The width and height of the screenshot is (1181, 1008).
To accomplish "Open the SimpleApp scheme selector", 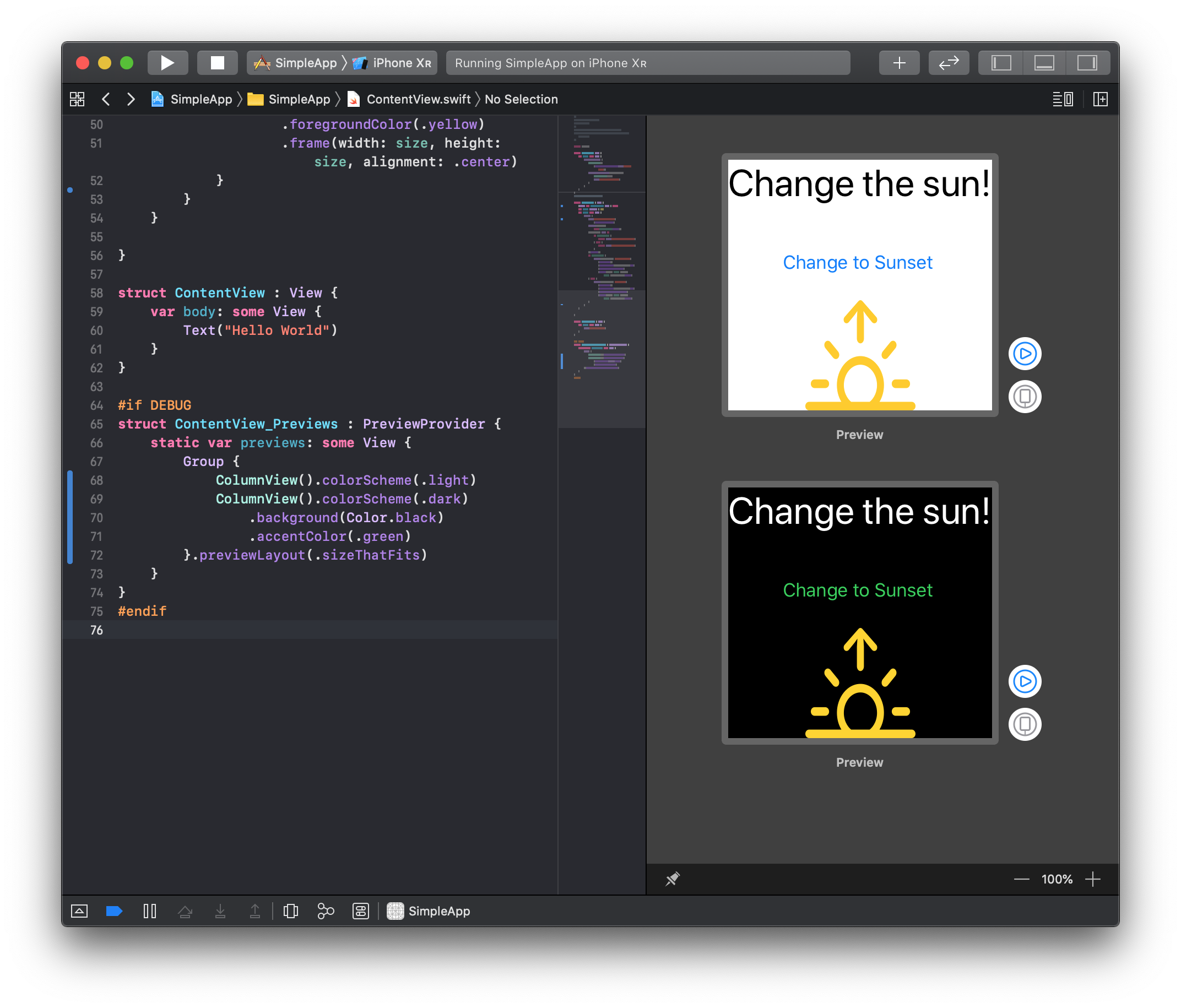I will pyautogui.click(x=295, y=63).
